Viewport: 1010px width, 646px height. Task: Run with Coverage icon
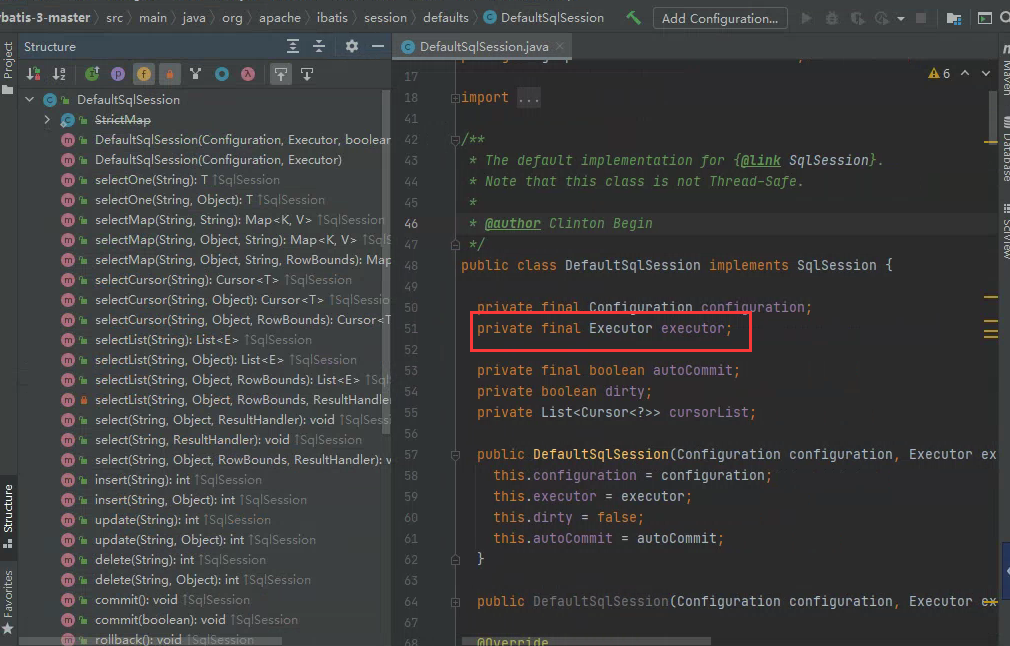click(857, 18)
